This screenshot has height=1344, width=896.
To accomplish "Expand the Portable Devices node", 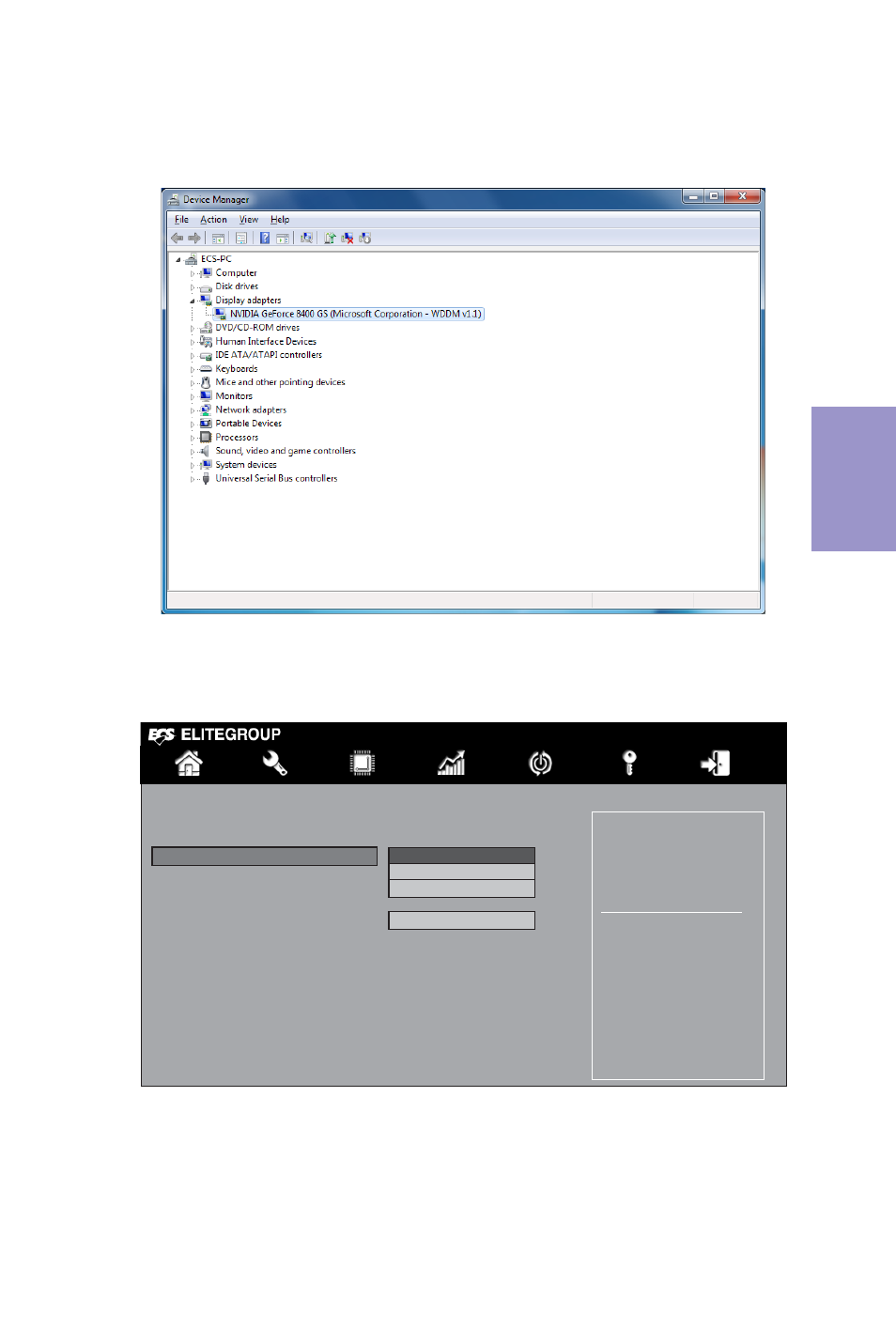I will pyautogui.click(x=193, y=425).
